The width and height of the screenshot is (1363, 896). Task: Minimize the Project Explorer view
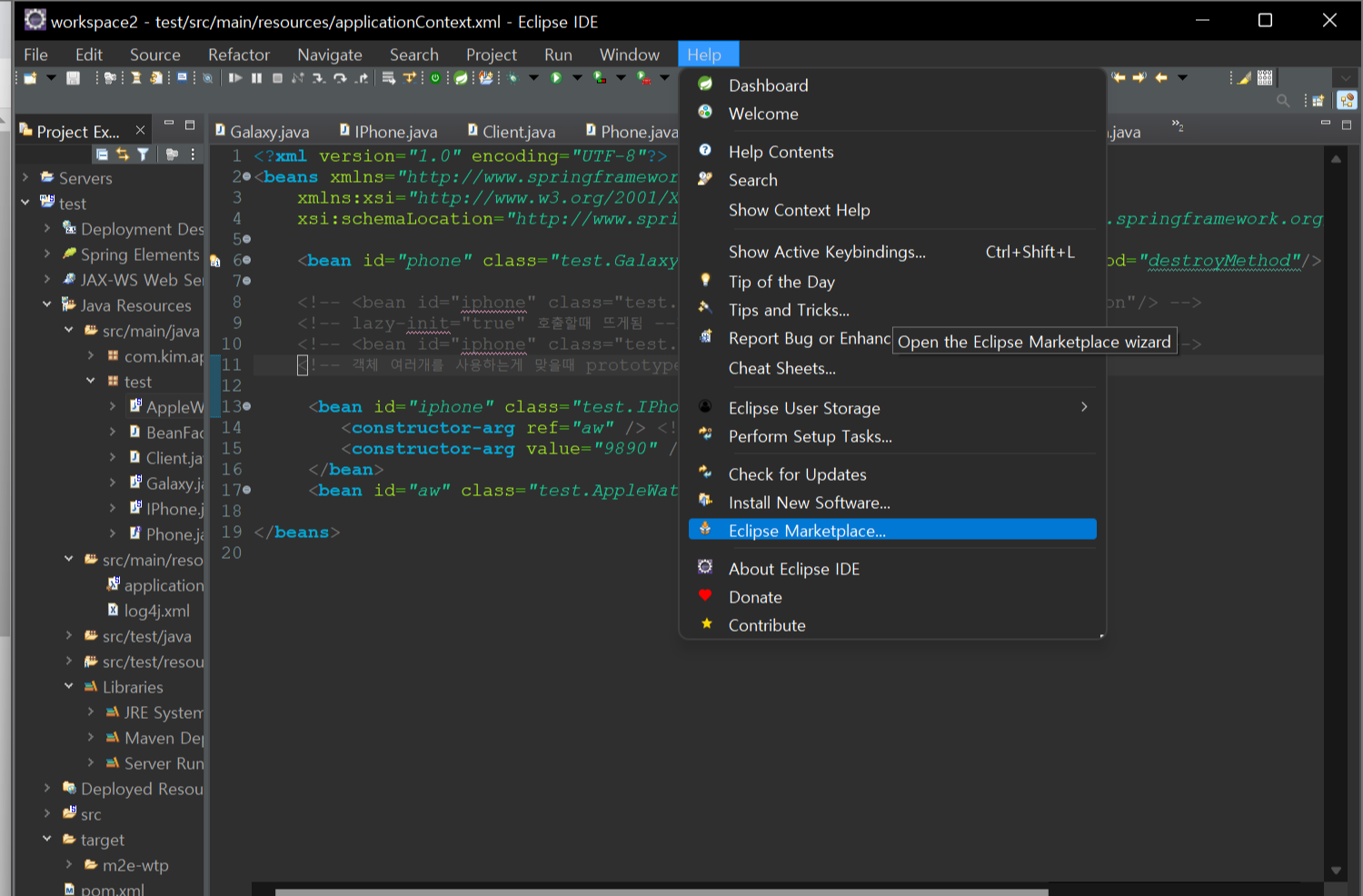point(168,123)
